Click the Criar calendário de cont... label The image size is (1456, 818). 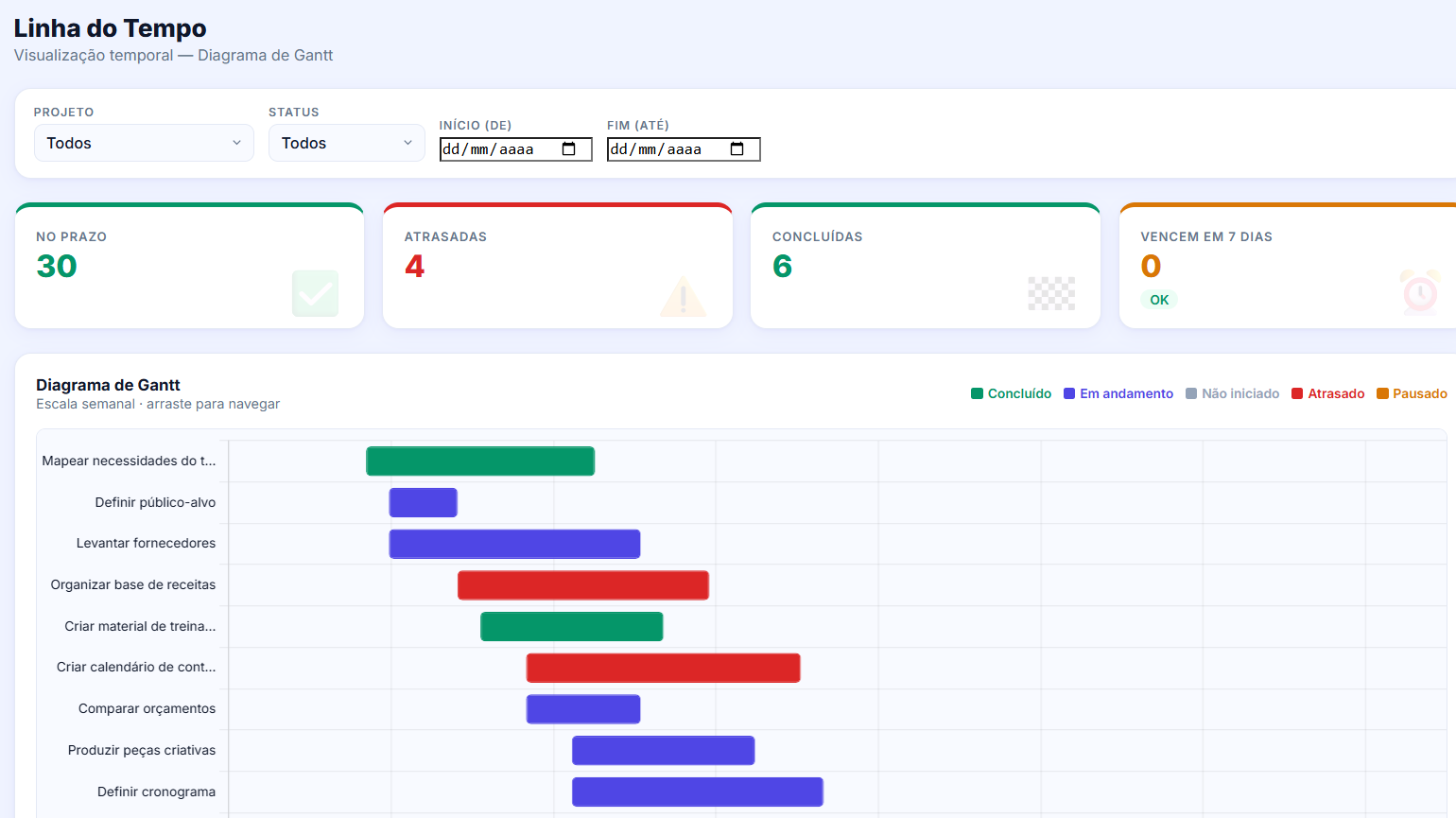tap(136, 667)
